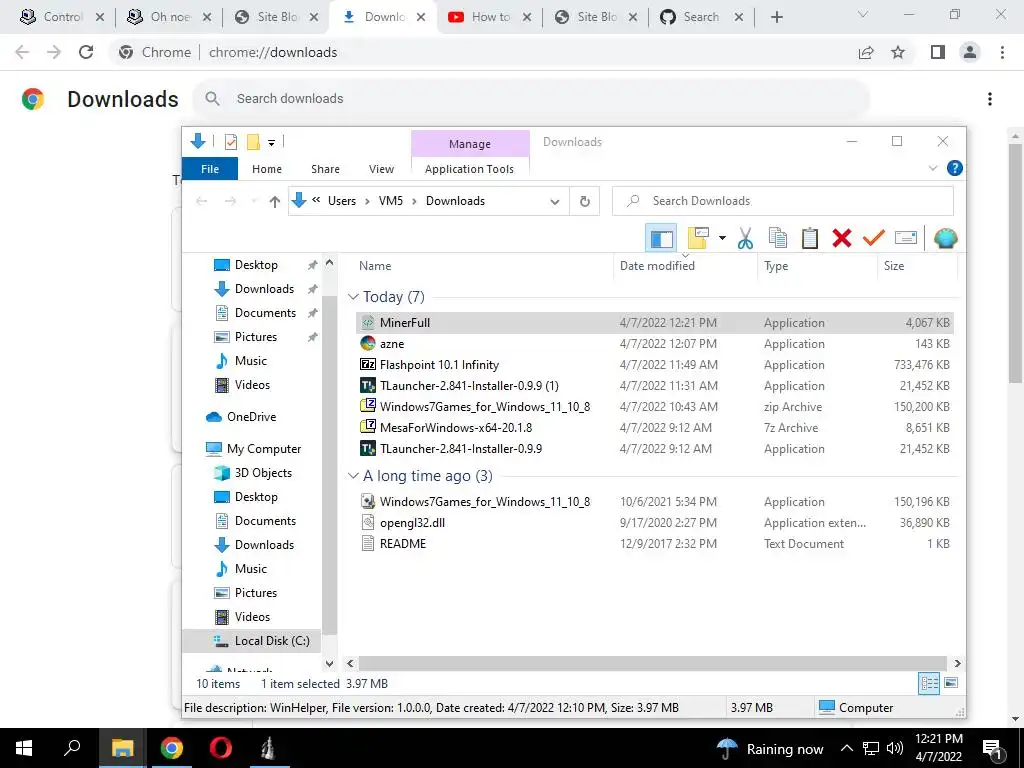Open the Windows Start menu
The width and height of the screenshot is (1024, 768).
tap(24, 748)
